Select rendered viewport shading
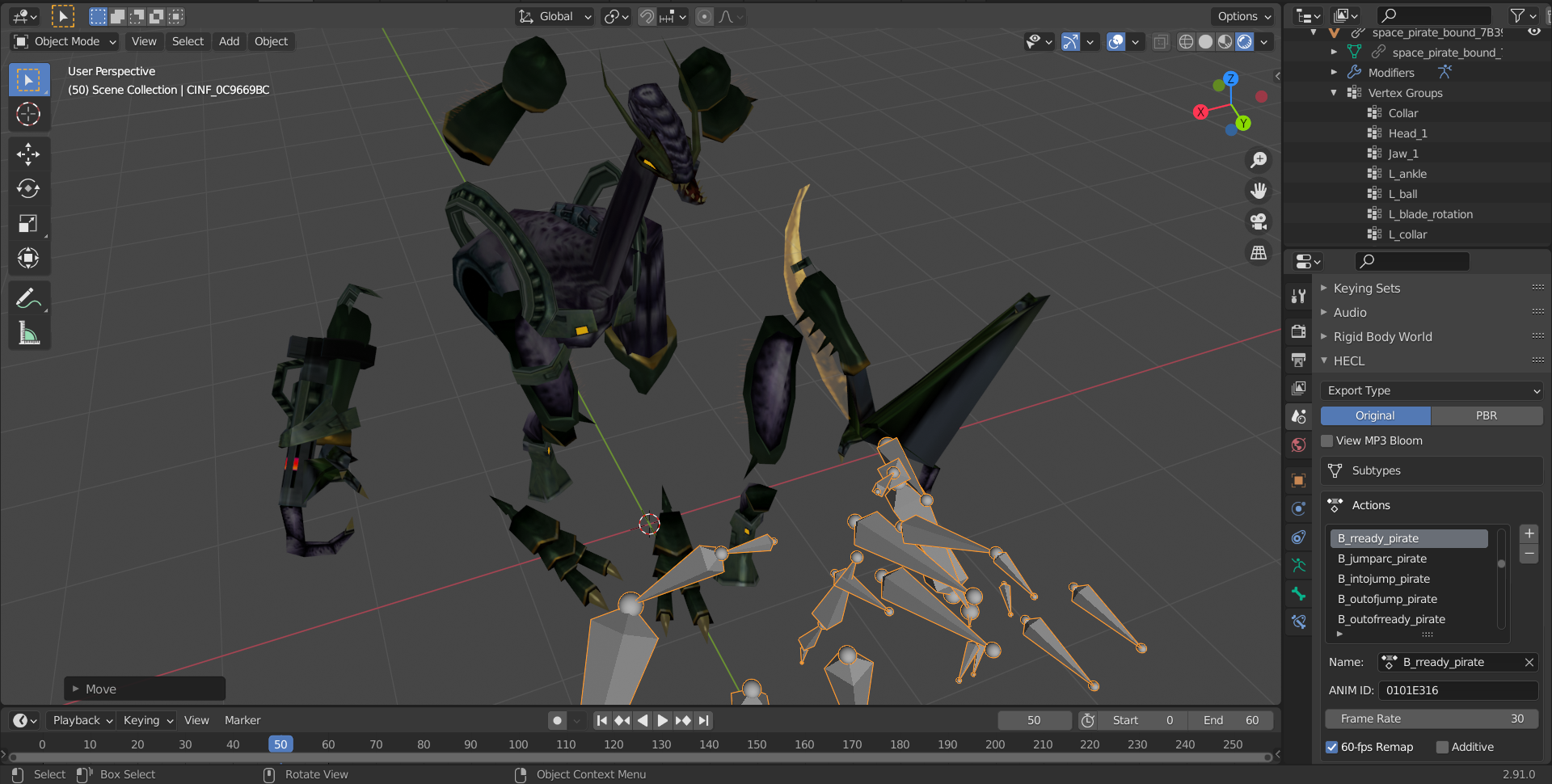 pyautogui.click(x=1245, y=41)
